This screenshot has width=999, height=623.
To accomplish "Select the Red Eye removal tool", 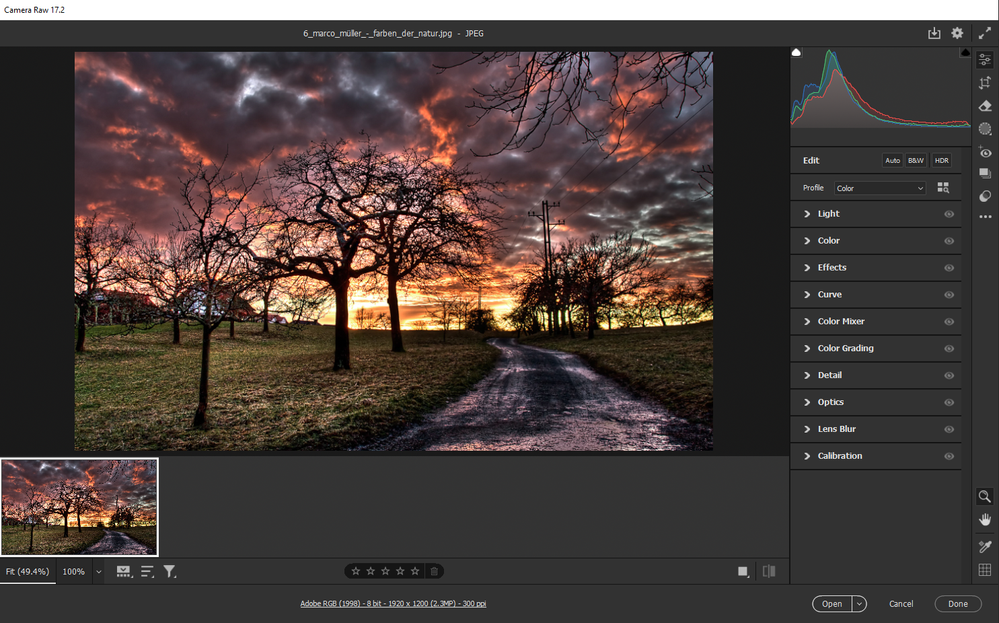I will [x=985, y=152].
